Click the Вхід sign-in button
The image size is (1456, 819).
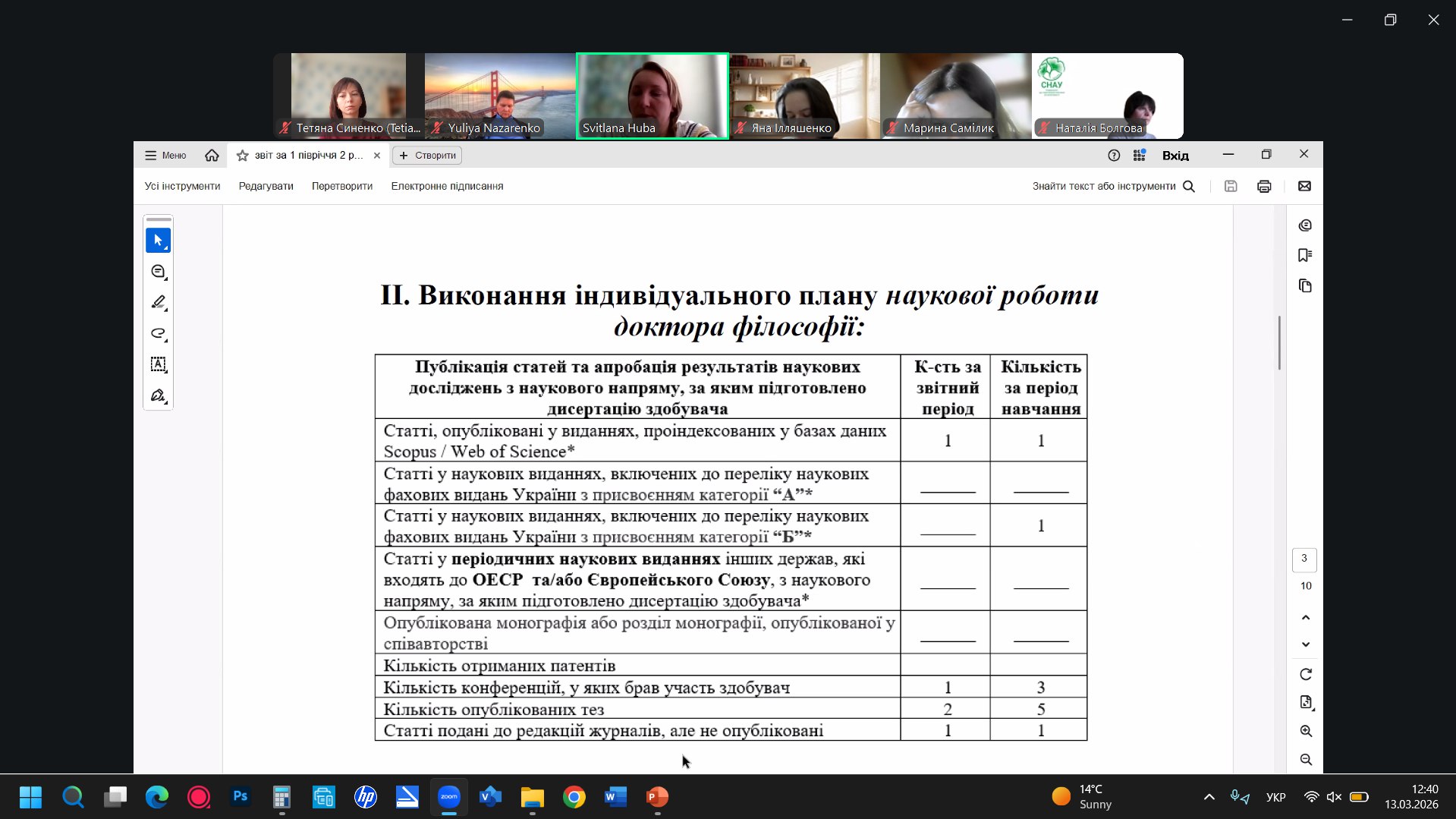coord(1175,156)
